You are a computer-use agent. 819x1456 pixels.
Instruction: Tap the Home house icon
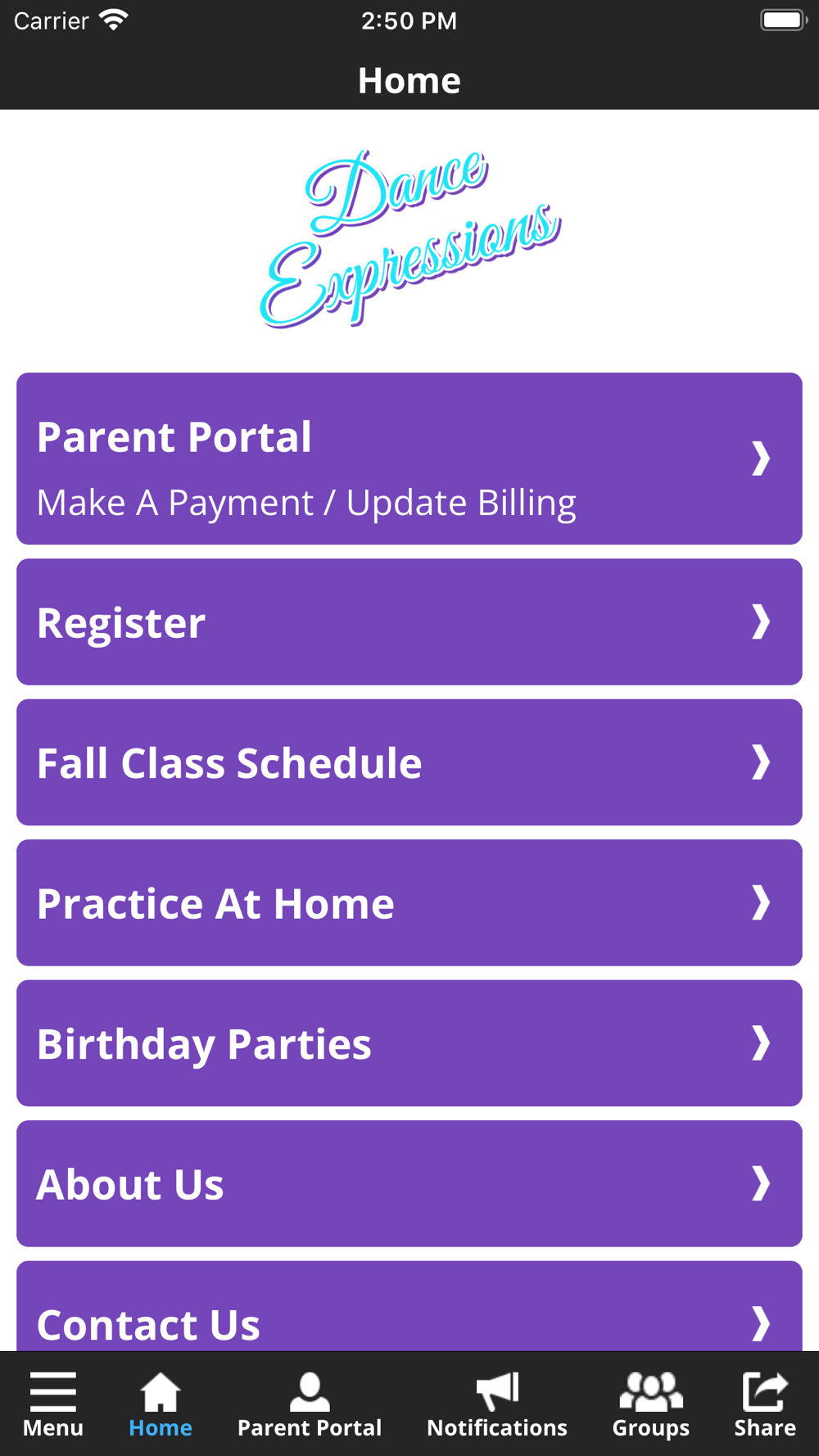[x=161, y=1391]
